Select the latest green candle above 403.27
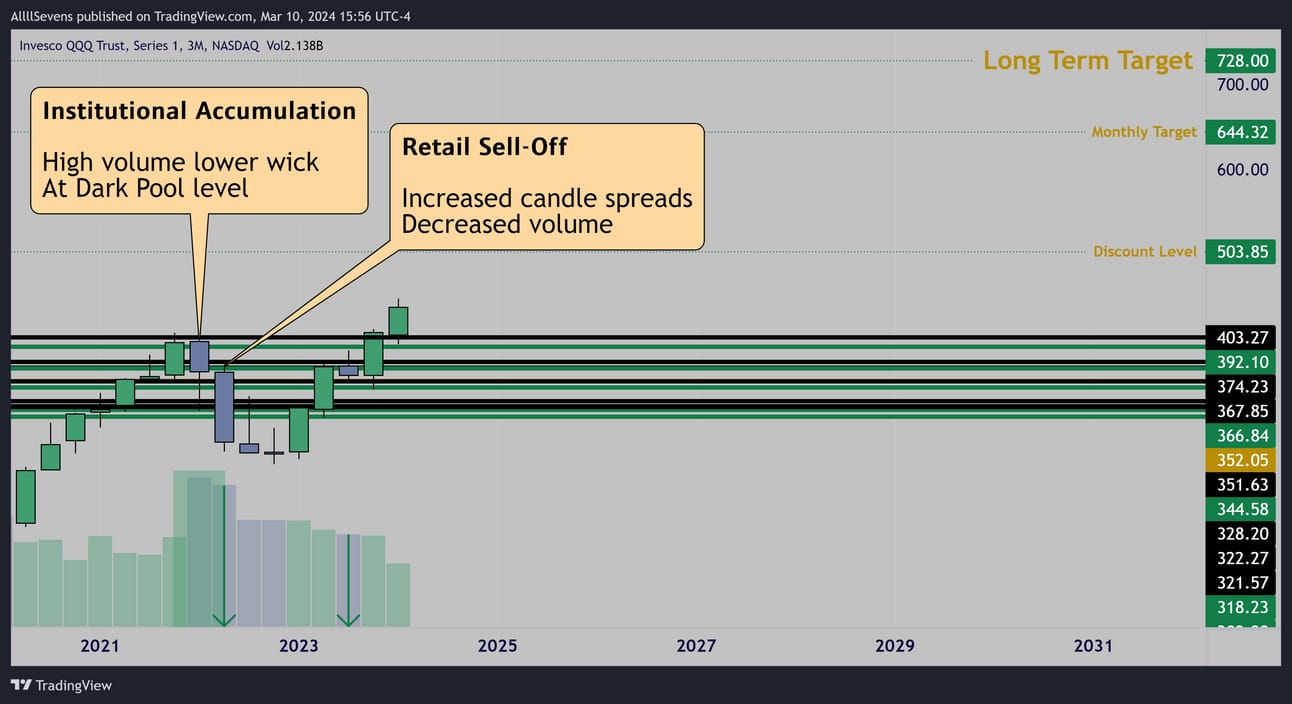 [398, 321]
